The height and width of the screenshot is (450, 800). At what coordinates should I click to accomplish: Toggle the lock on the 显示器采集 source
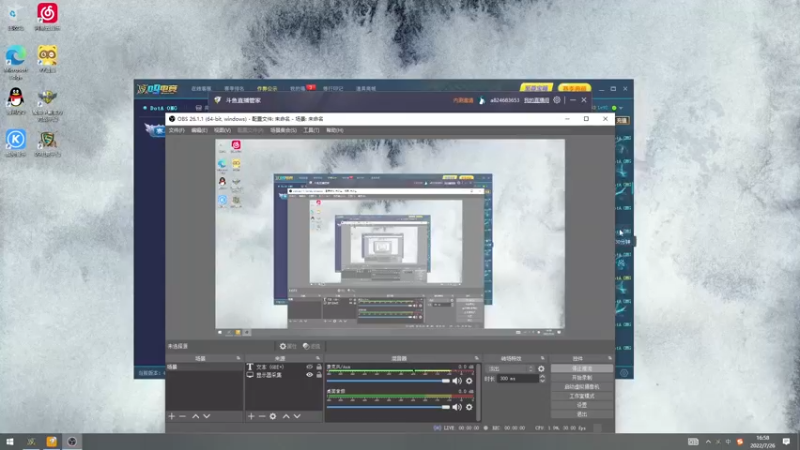[319, 374]
